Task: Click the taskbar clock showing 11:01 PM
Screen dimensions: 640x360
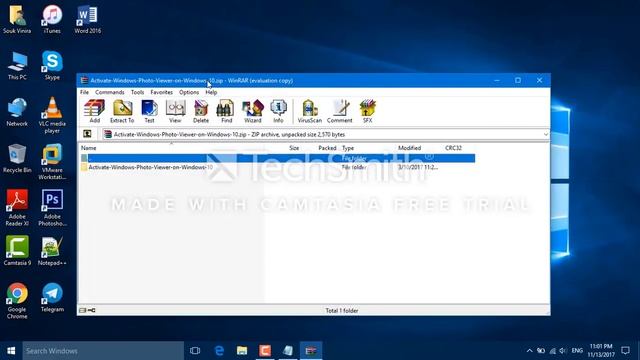Action: (x=601, y=351)
